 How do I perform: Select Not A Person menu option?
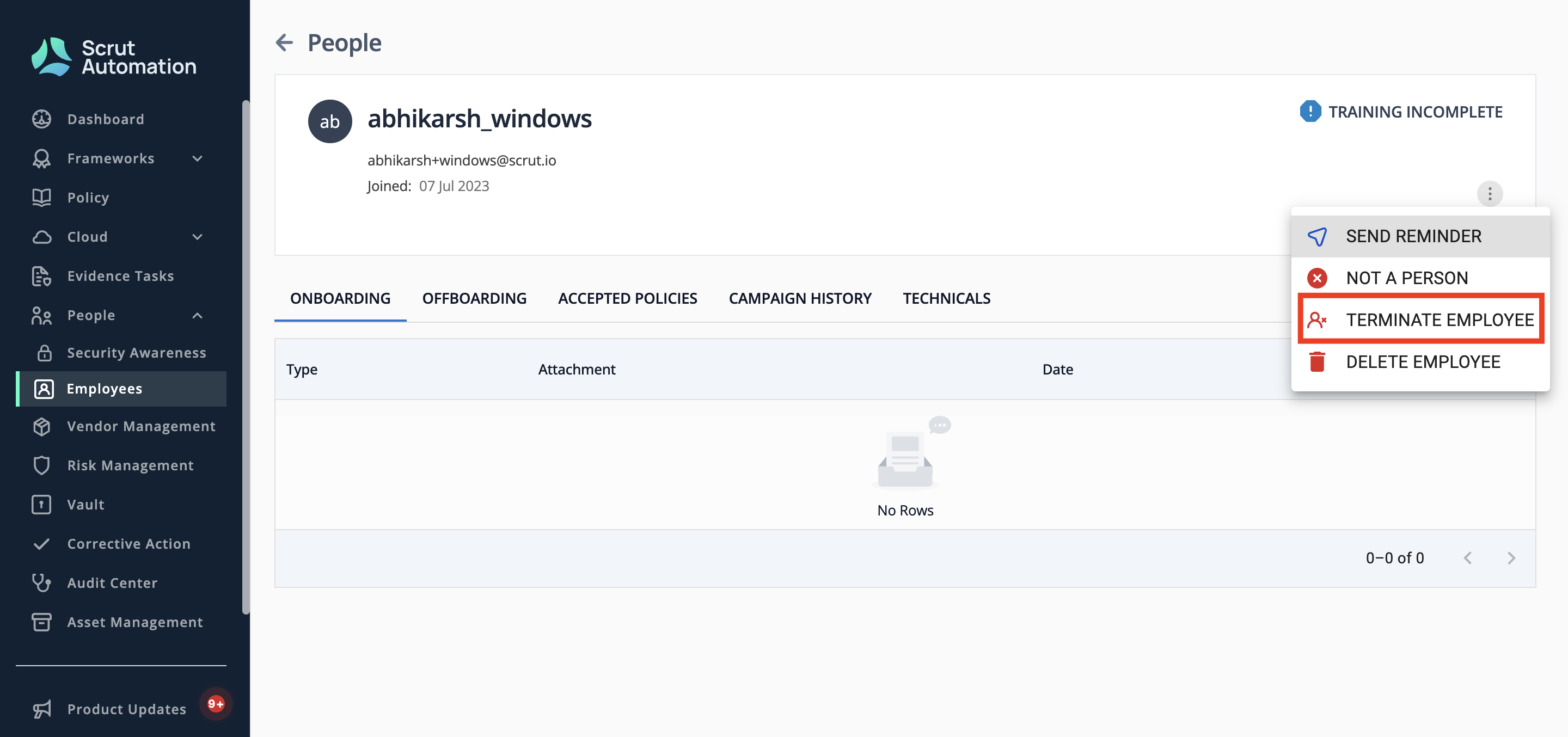pos(1420,279)
